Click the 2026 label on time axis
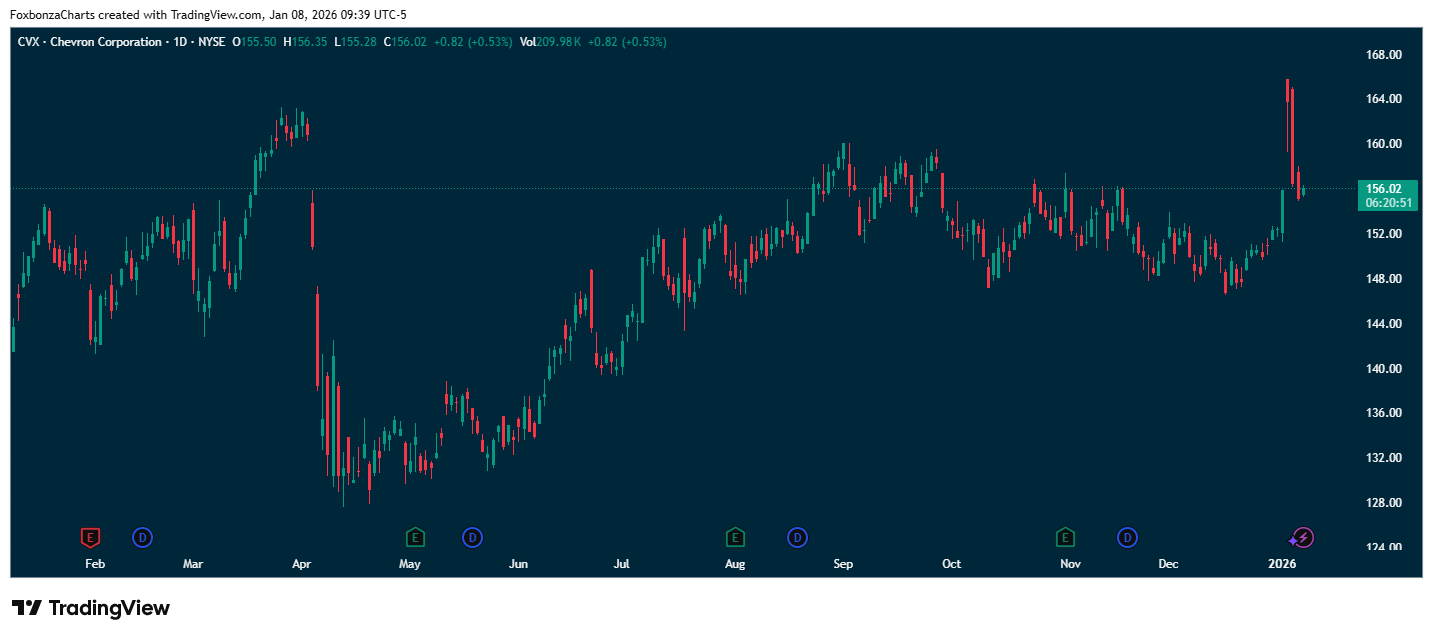Image resolution: width=1433 pixels, height=638 pixels. click(x=1281, y=564)
